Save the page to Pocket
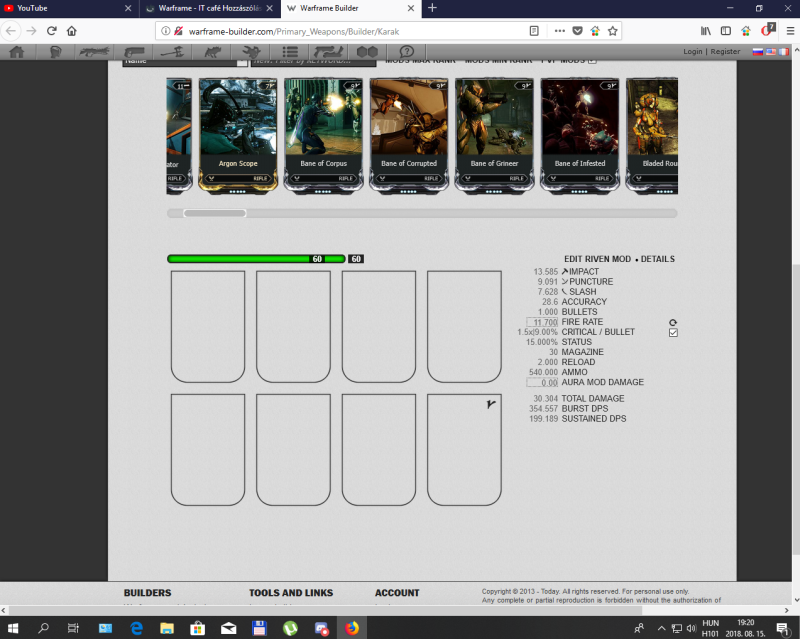Viewport: 800px width, 639px height. [578, 31]
